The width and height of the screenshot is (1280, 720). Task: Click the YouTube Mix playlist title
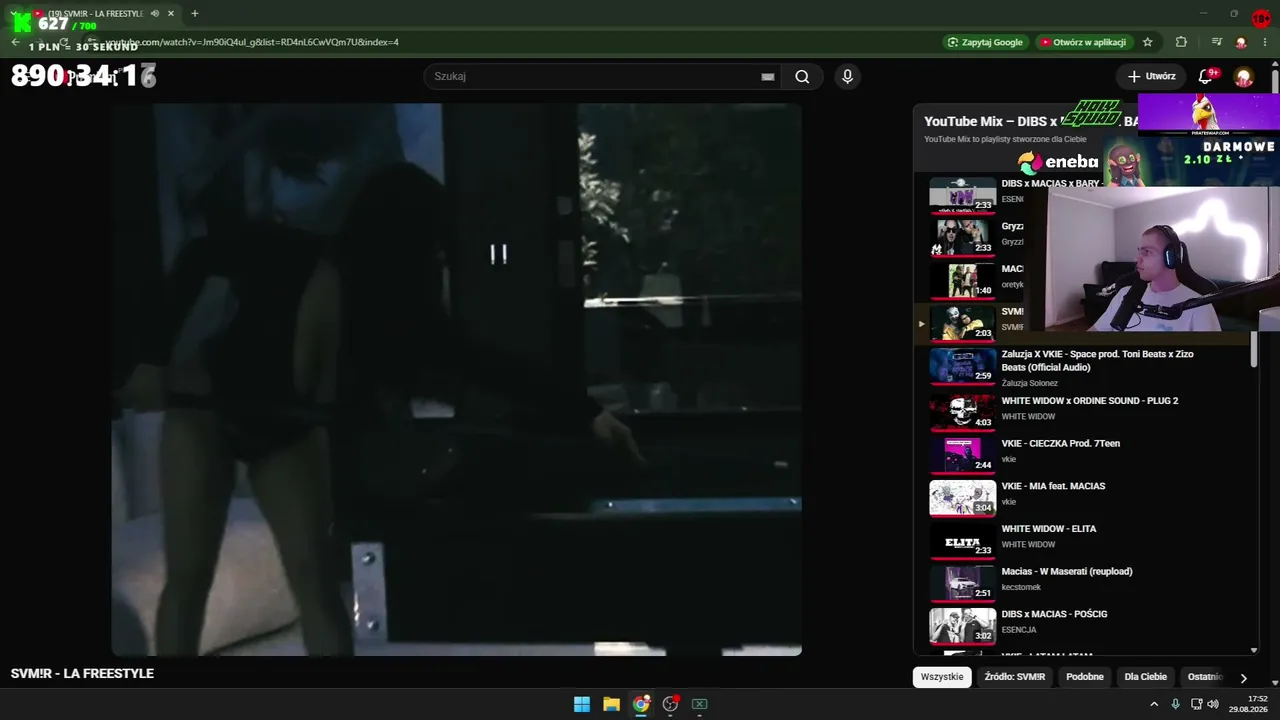pos(1030,121)
